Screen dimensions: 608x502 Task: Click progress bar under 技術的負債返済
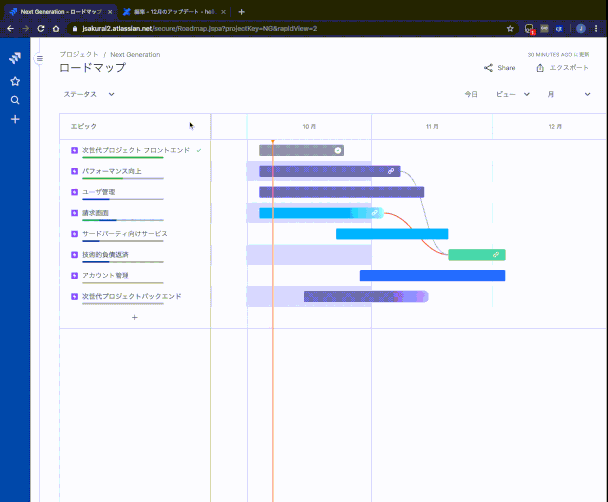123,262
